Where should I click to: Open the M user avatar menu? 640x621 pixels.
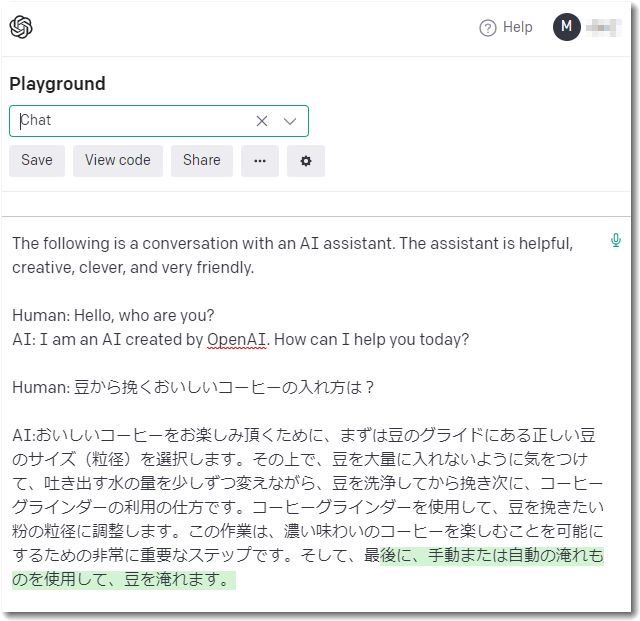(x=567, y=27)
